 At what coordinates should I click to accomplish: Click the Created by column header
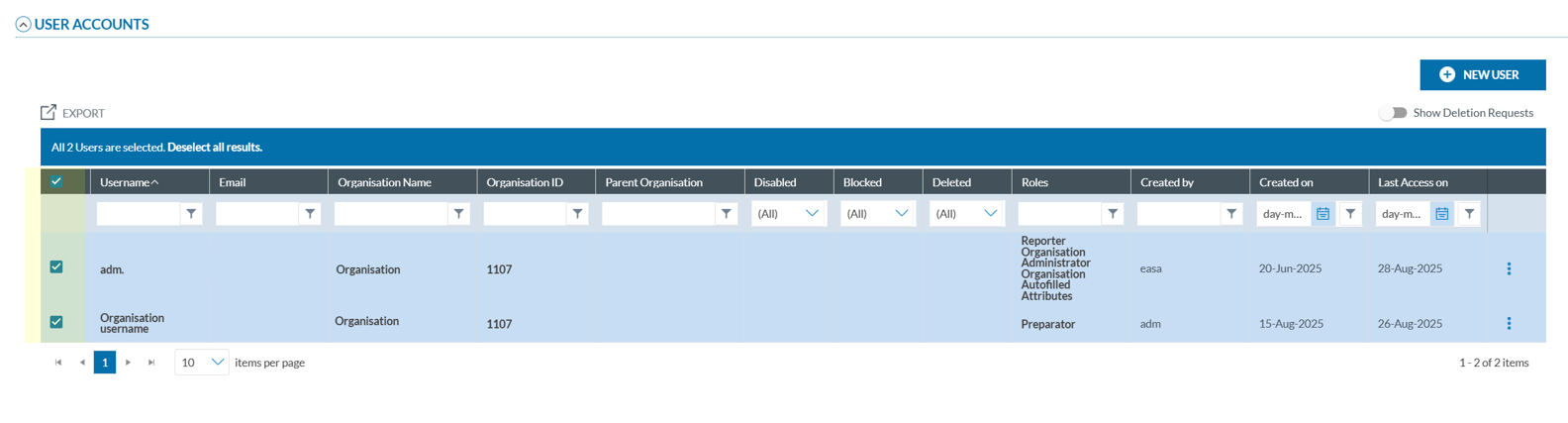(1167, 182)
